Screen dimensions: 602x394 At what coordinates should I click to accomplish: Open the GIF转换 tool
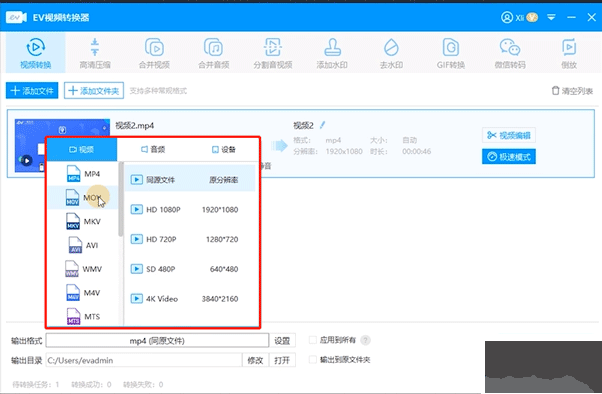(x=451, y=53)
